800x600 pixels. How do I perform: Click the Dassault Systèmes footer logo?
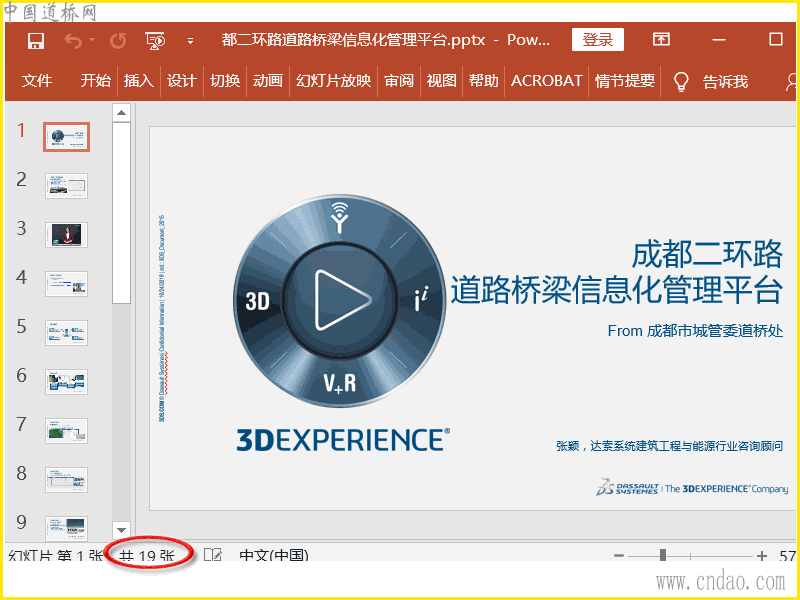coord(692,488)
